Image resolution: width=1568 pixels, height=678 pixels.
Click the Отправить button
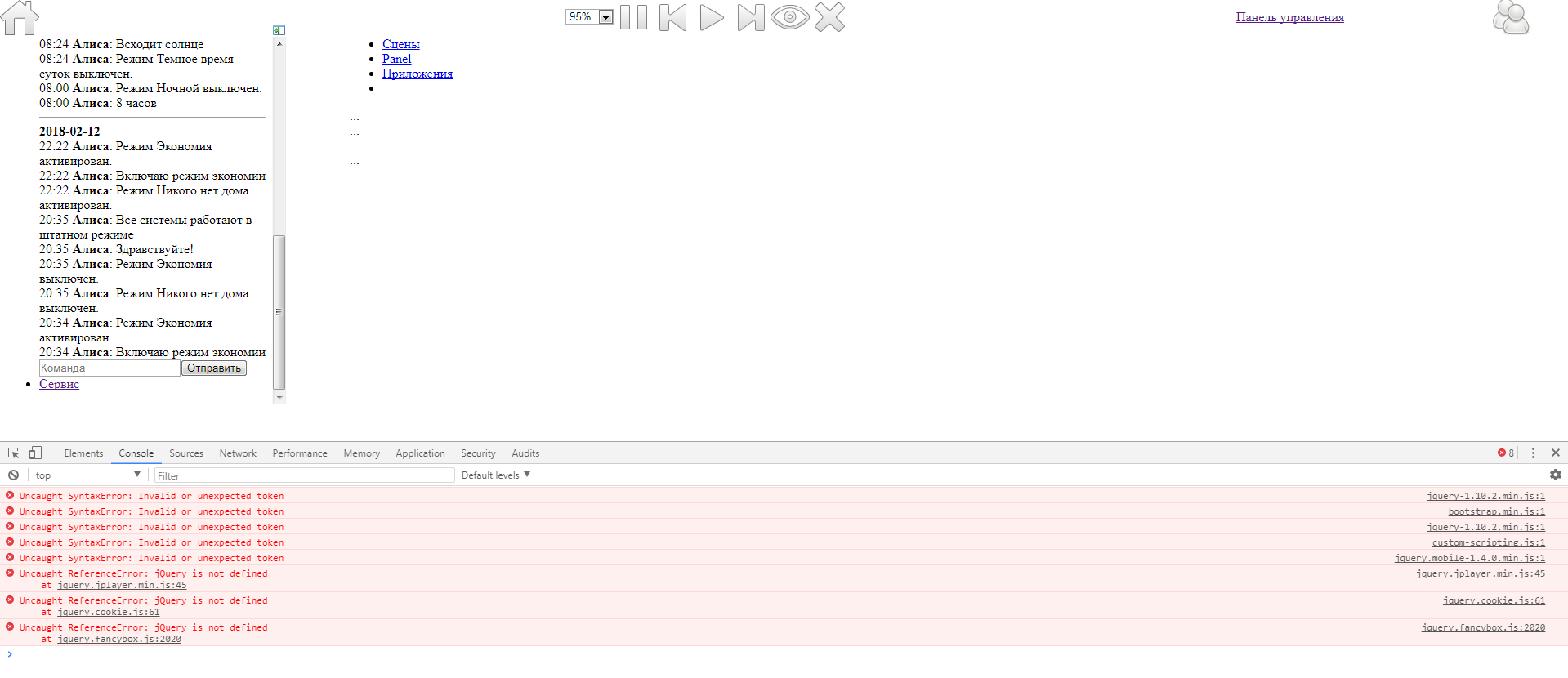click(x=214, y=368)
